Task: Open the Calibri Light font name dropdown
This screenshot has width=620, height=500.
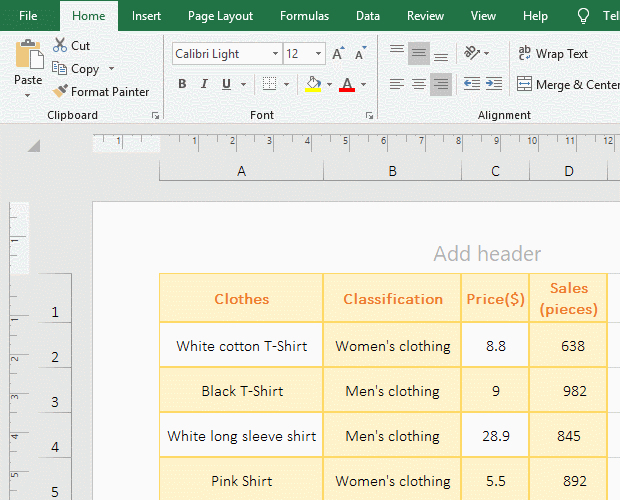Action: (275, 53)
